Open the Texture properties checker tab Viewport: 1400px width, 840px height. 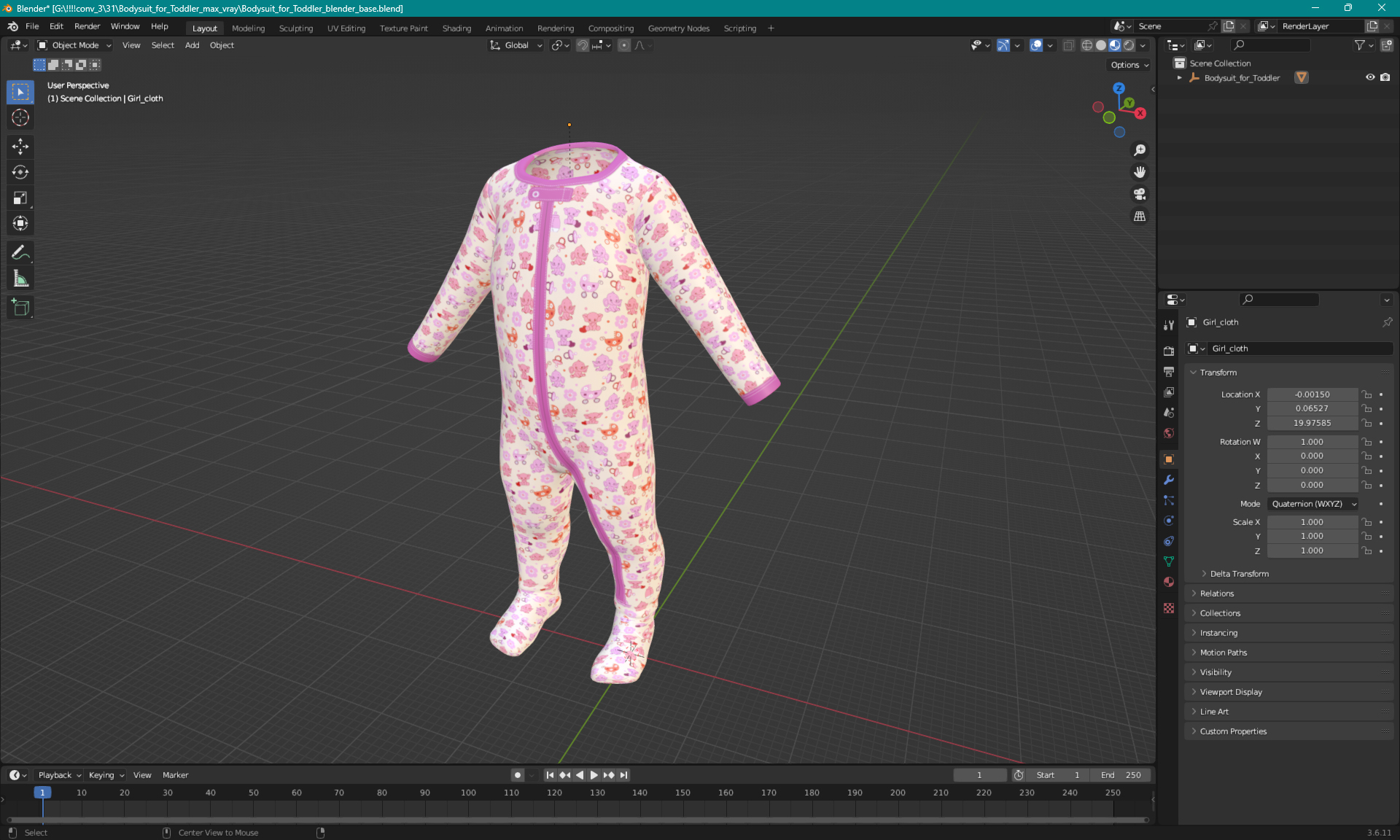click(1169, 608)
